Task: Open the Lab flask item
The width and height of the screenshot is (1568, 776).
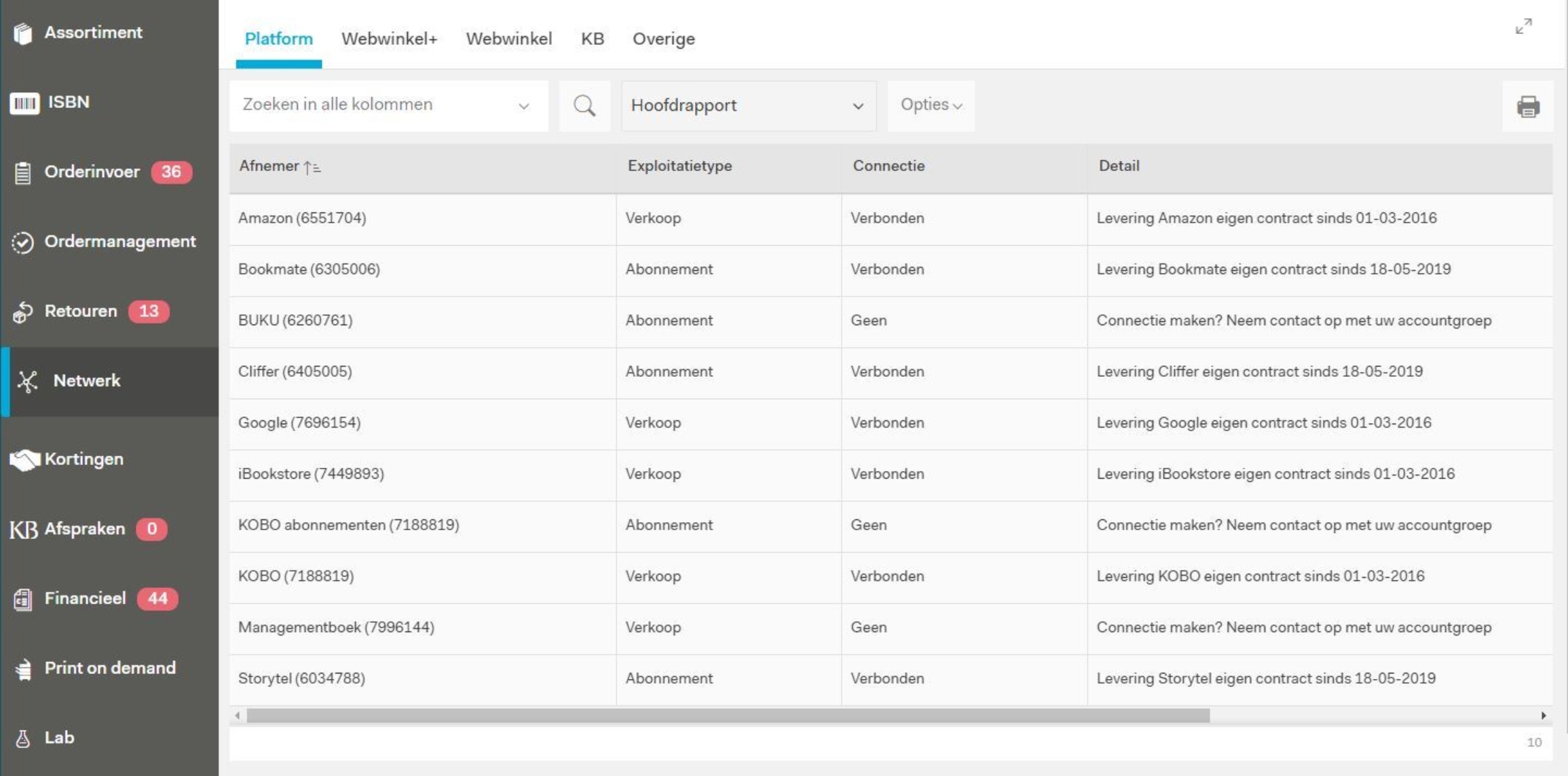Action: [58, 737]
